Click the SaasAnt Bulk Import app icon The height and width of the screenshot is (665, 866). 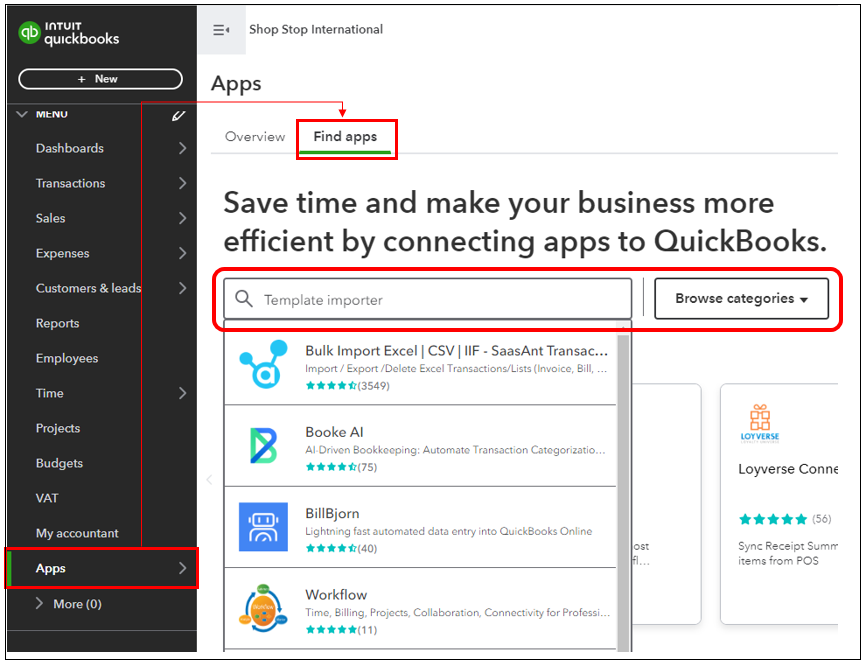[x=263, y=365]
